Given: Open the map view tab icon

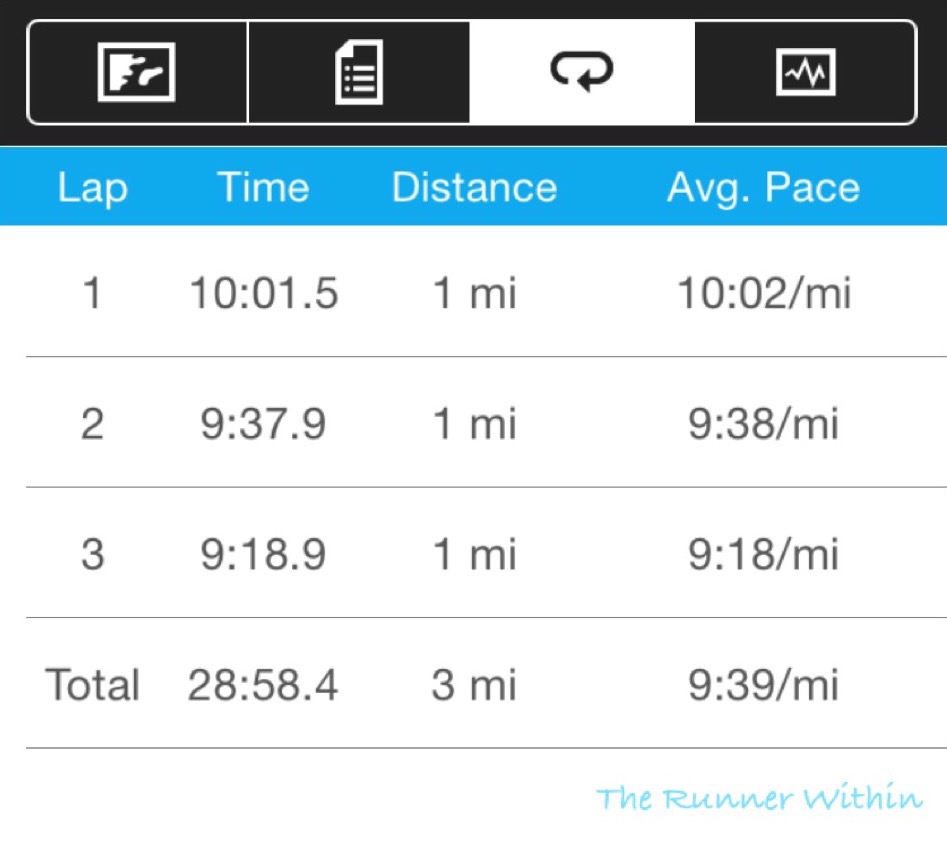Looking at the screenshot, I should click(x=137, y=72).
